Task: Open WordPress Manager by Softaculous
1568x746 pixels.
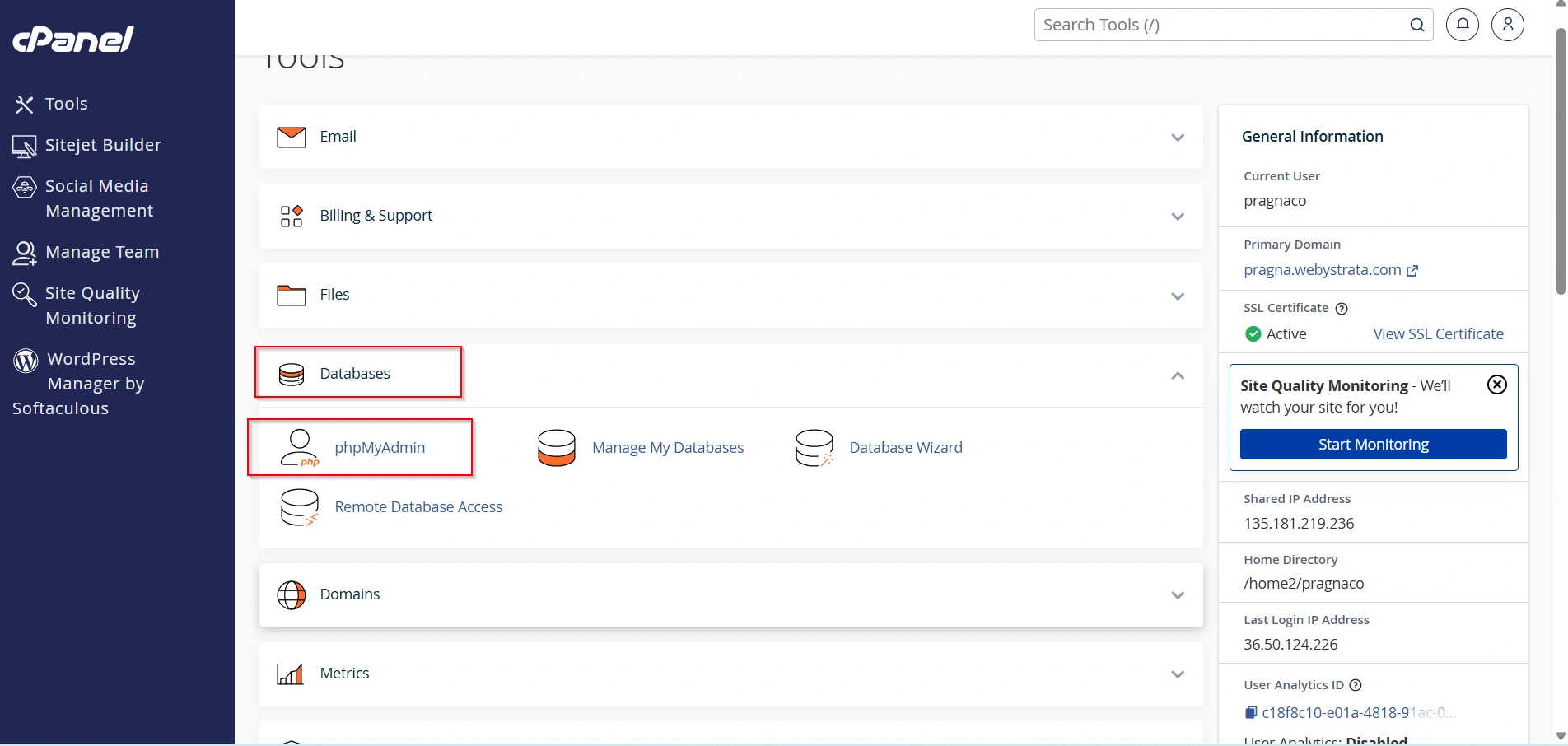Action: 79,384
